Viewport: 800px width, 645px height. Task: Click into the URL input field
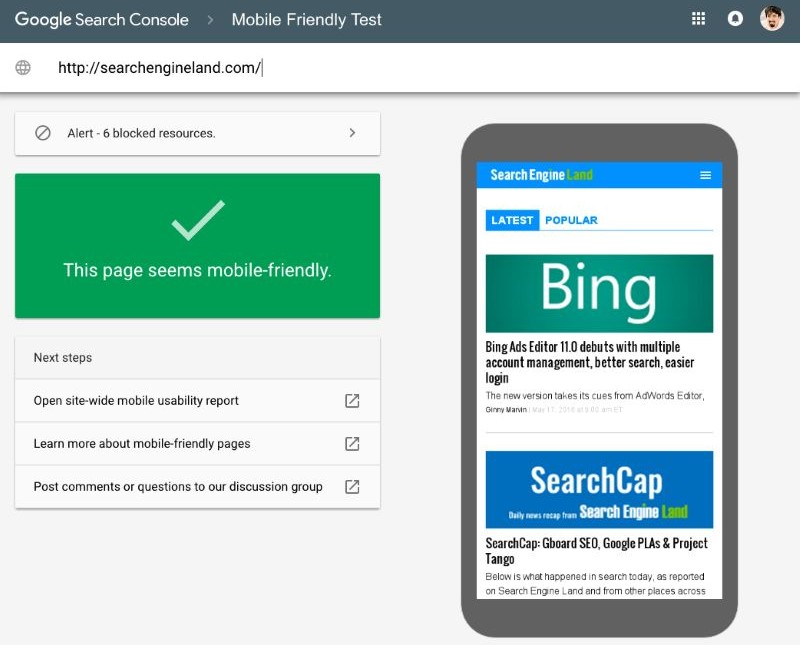tap(399, 67)
